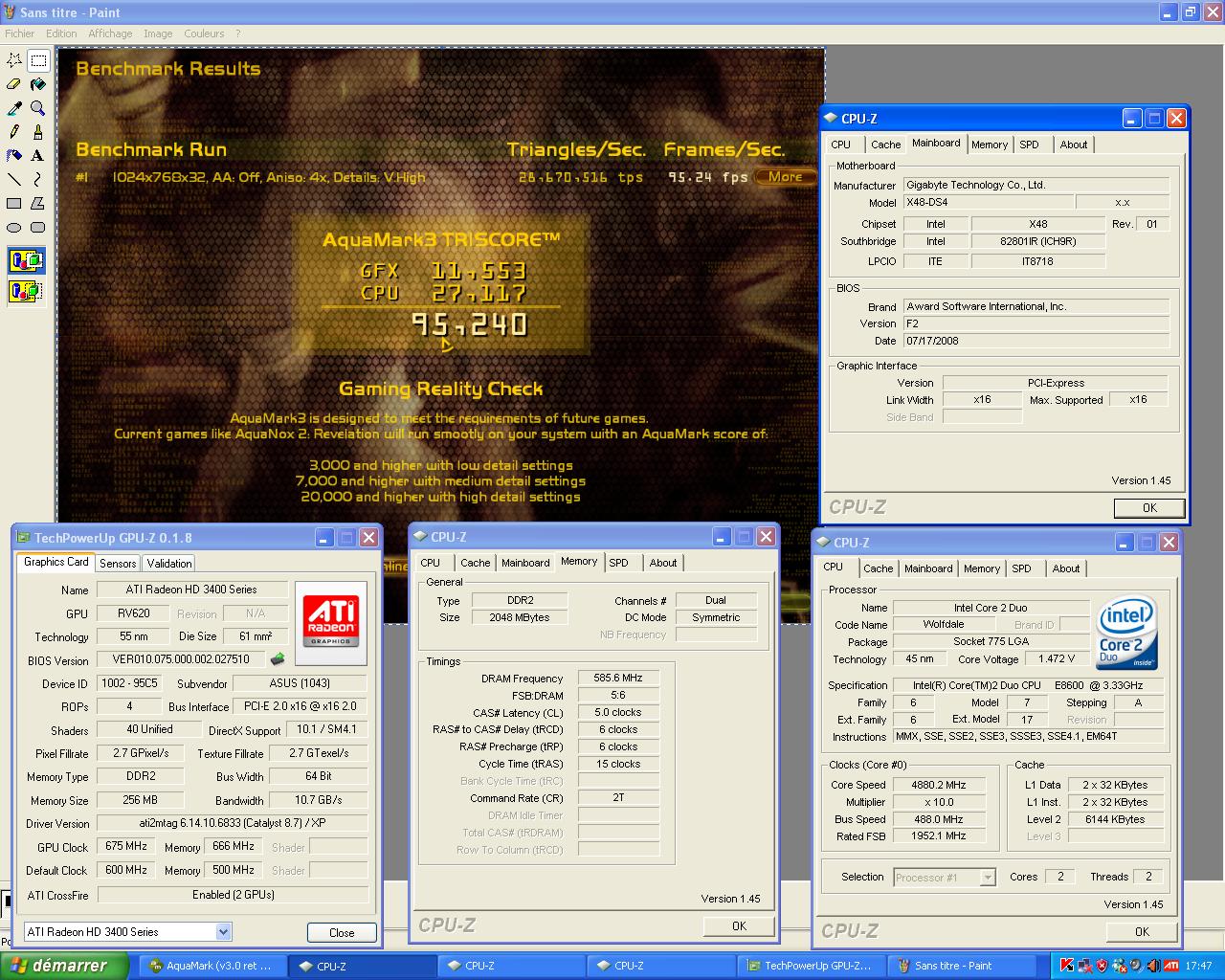Viewport: 1225px width, 980px height.
Task: Click OK in the CPU-Z processor window
Action: coord(1142,931)
